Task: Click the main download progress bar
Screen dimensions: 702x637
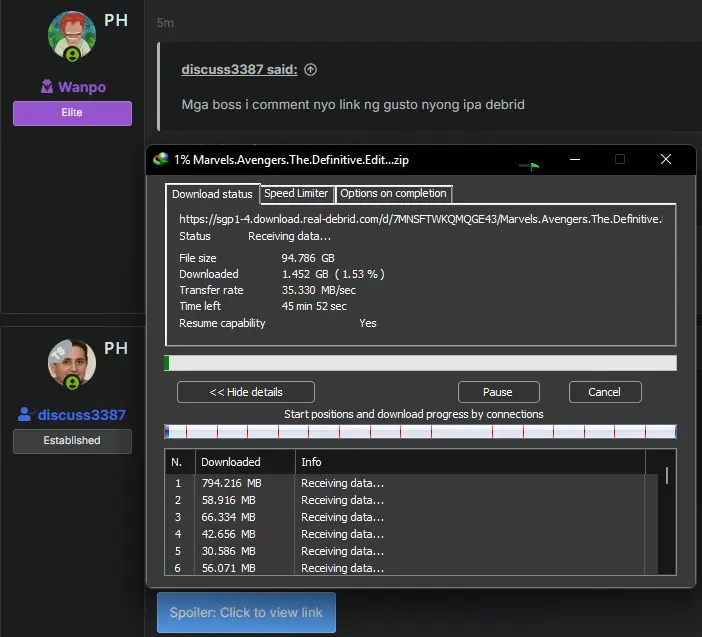Action: click(x=420, y=363)
